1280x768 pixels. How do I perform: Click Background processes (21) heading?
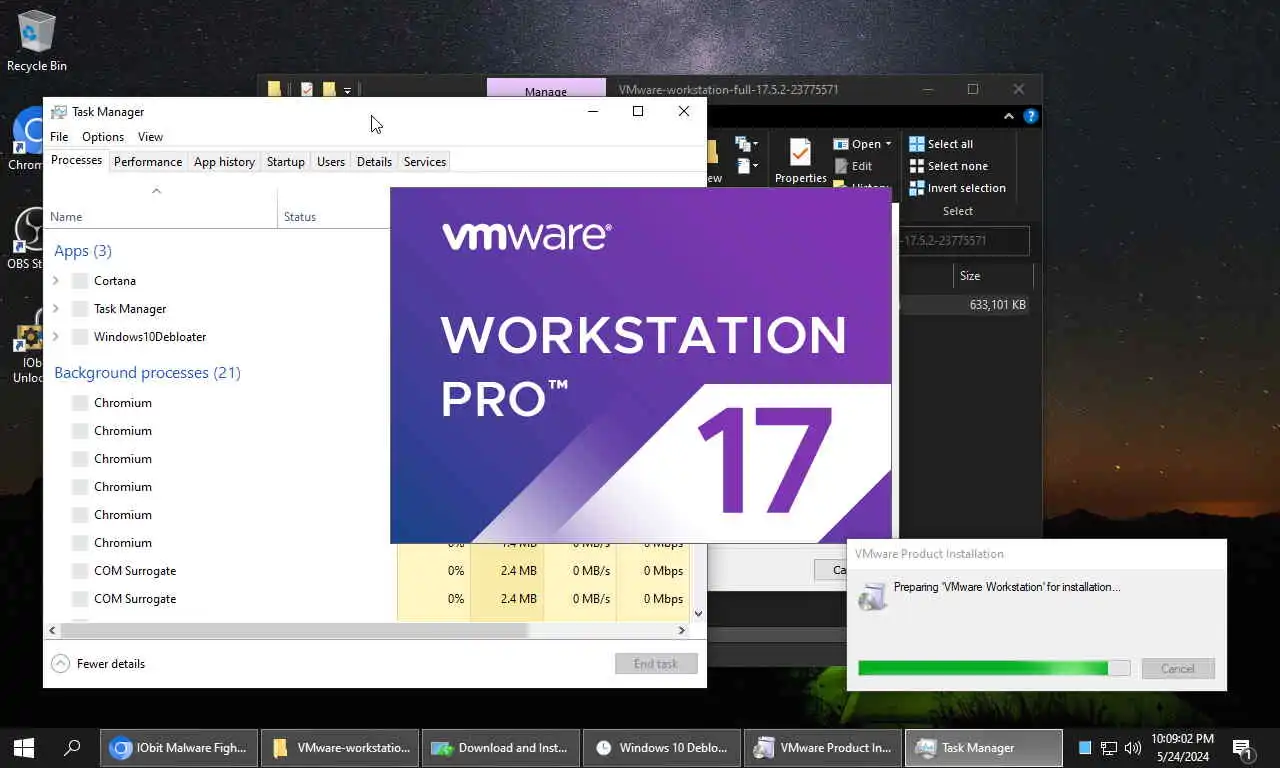[x=147, y=373]
